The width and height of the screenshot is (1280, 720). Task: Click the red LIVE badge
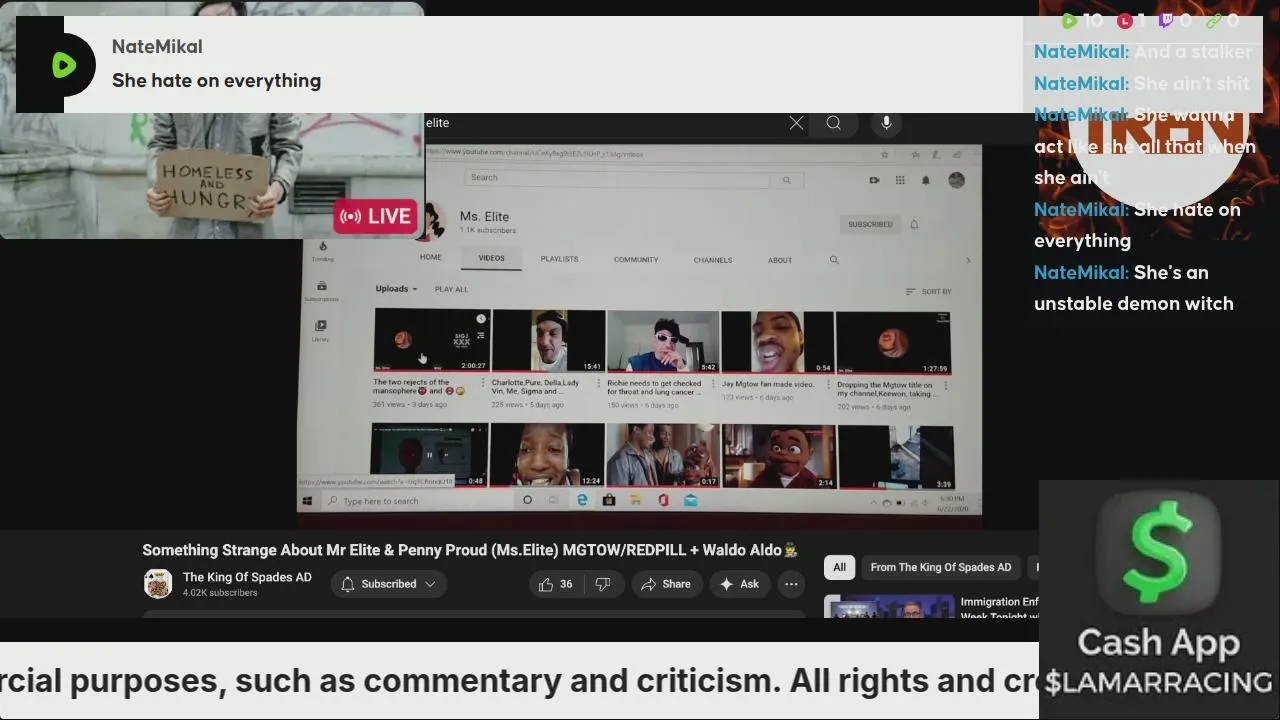tap(375, 216)
